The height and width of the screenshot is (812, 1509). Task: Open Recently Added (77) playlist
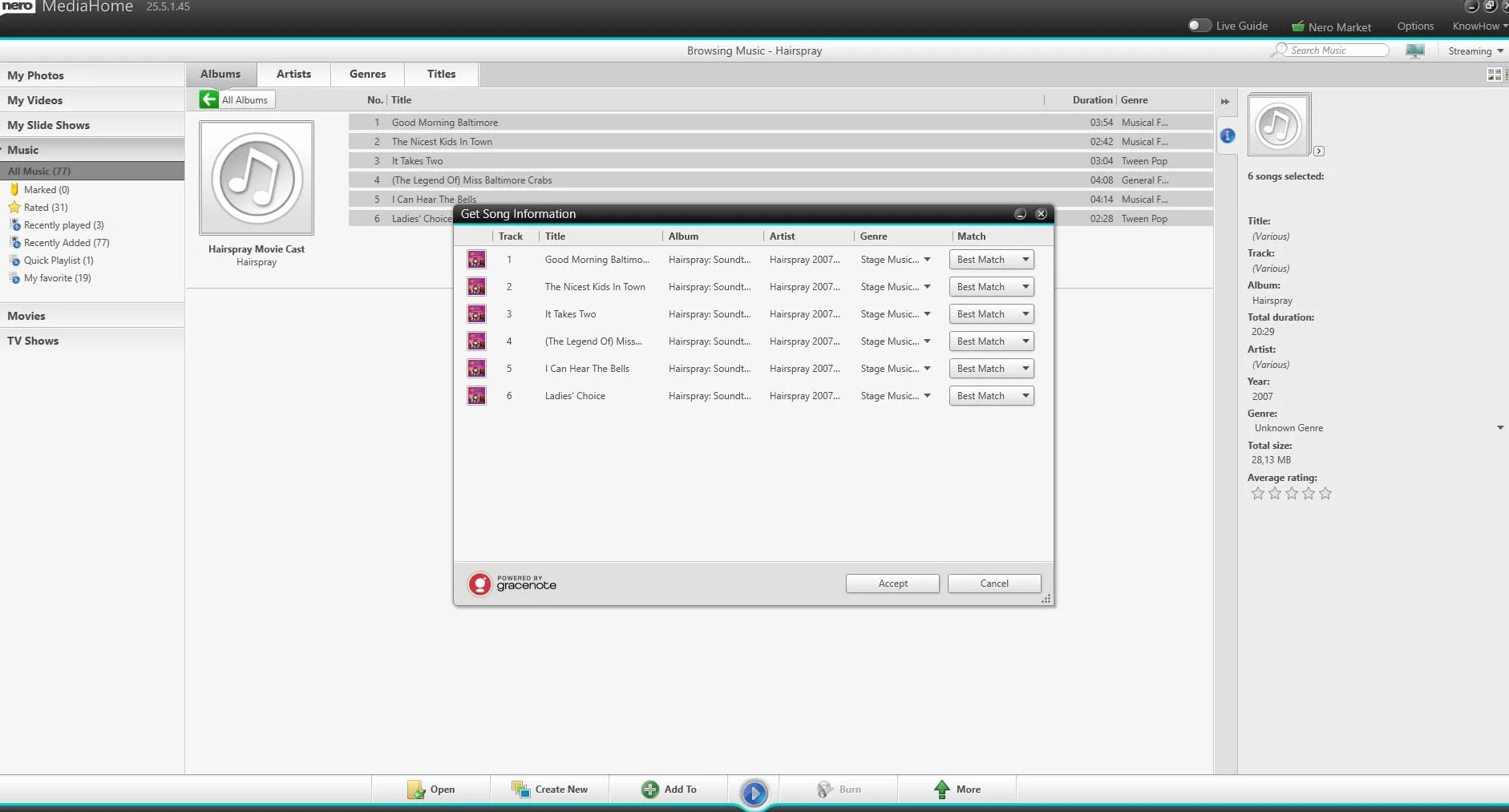(x=67, y=243)
